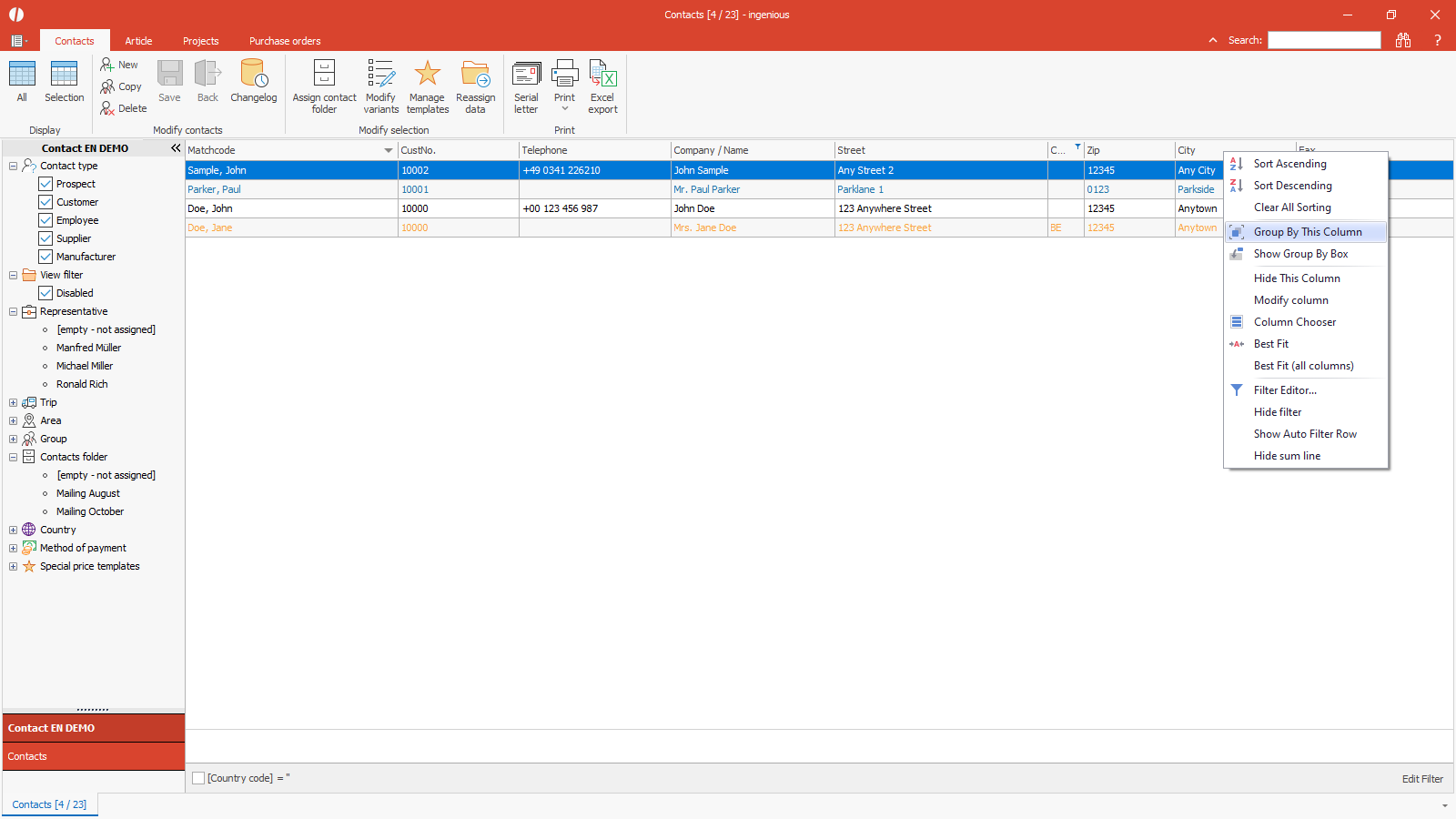Click into the Search input field

(1324, 40)
